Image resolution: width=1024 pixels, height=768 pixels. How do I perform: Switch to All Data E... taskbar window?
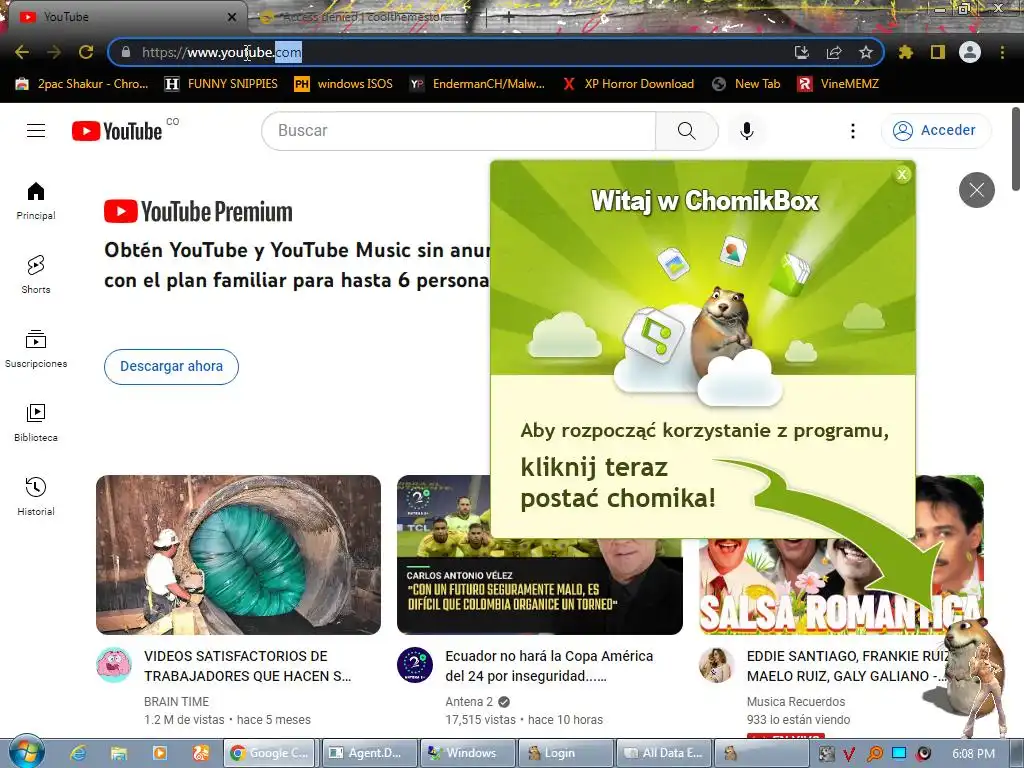coord(664,753)
